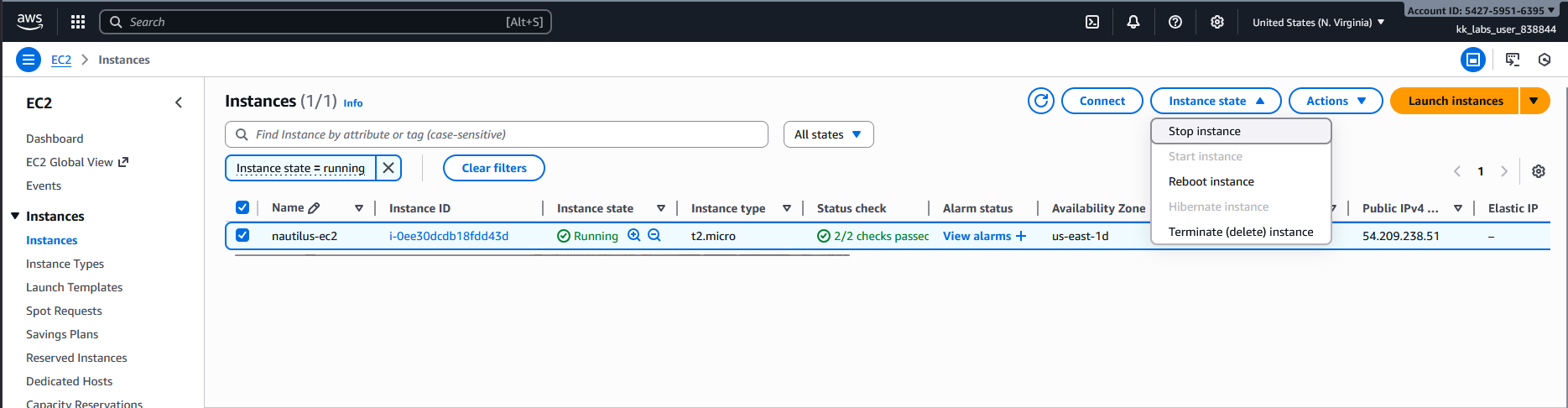Go to next page of instances
1568x408 pixels.
1504,171
